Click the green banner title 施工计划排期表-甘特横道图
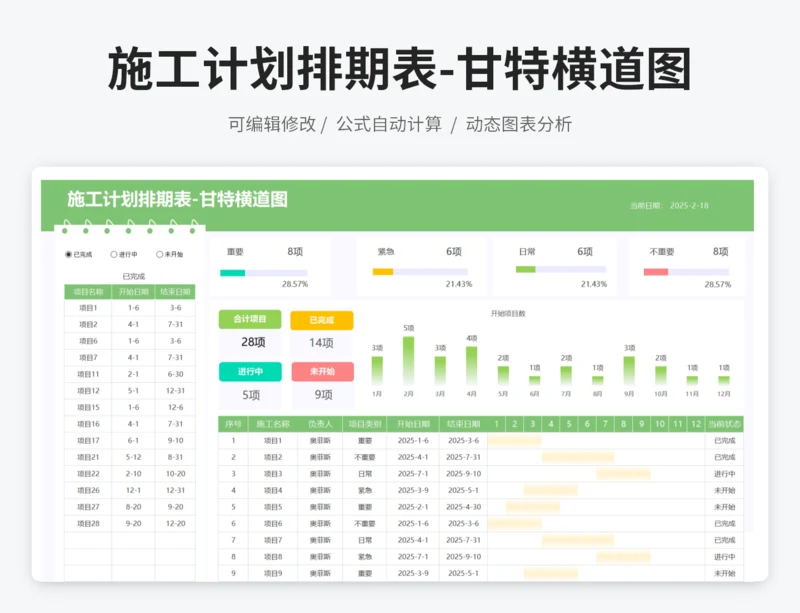The width and height of the screenshot is (800, 613). click(178, 199)
